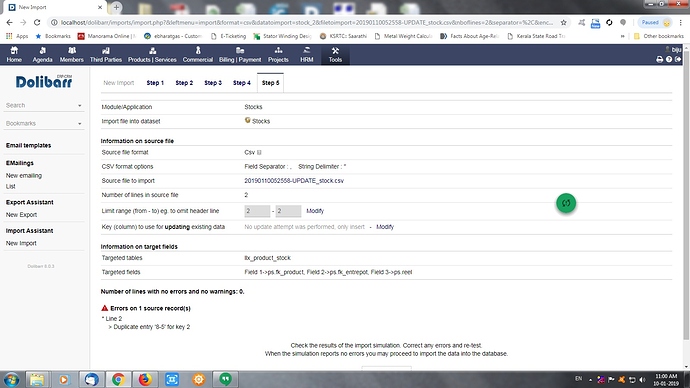Open Chrome from the taskbar
690x388 pixels.
point(118,379)
